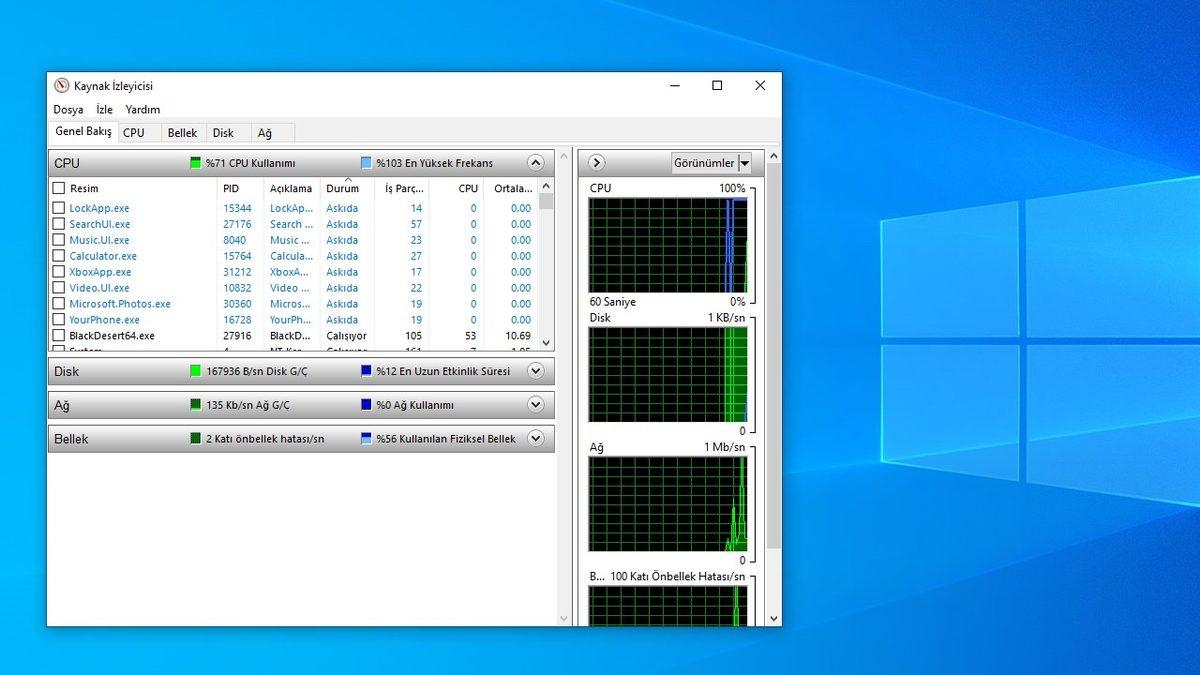This screenshot has height=675, width=1200.
Task: Click the green önbellek hatası indicator icon
Action: tap(197, 438)
